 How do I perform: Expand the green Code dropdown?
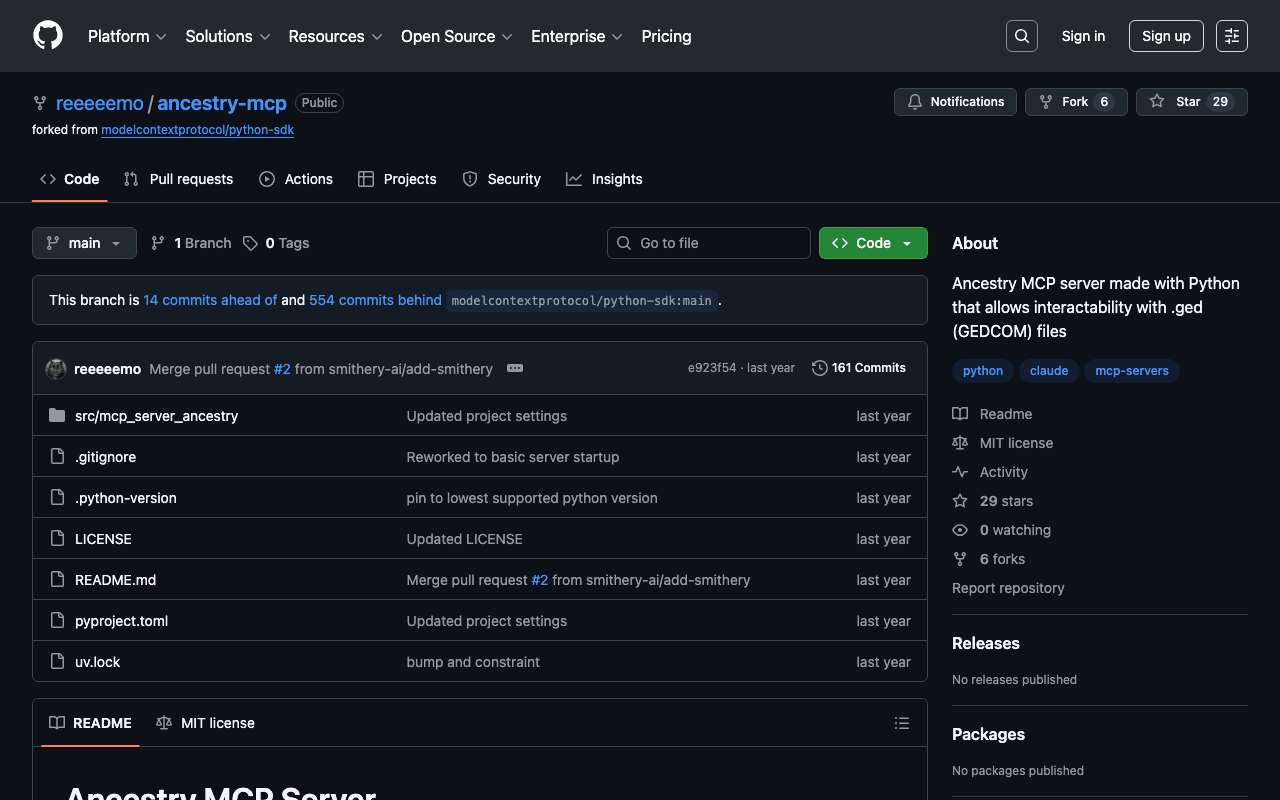pyautogui.click(x=872, y=243)
